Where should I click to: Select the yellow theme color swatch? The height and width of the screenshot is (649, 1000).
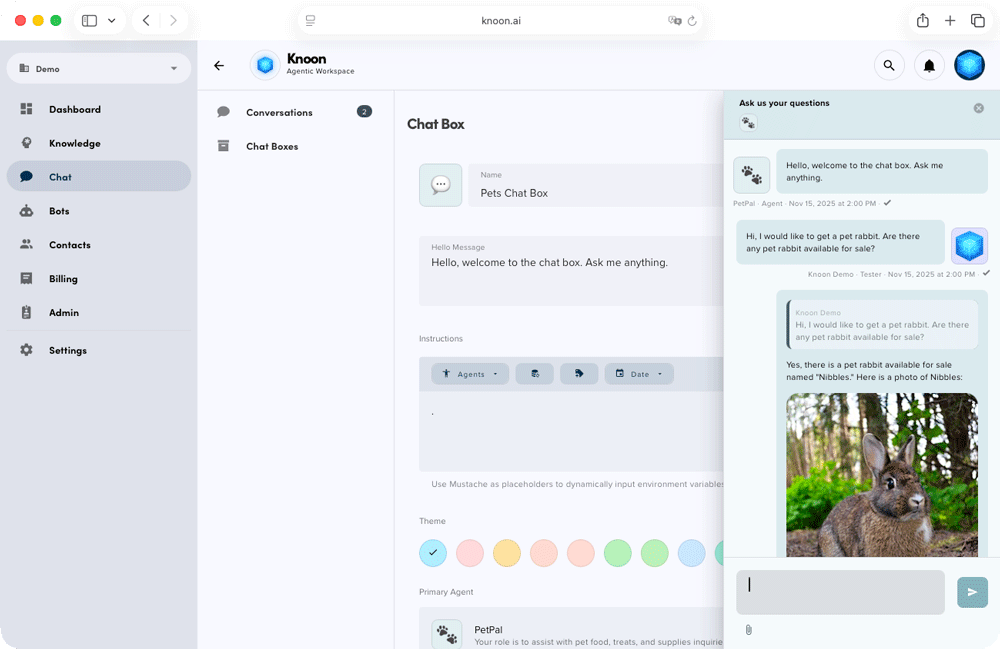click(506, 552)
